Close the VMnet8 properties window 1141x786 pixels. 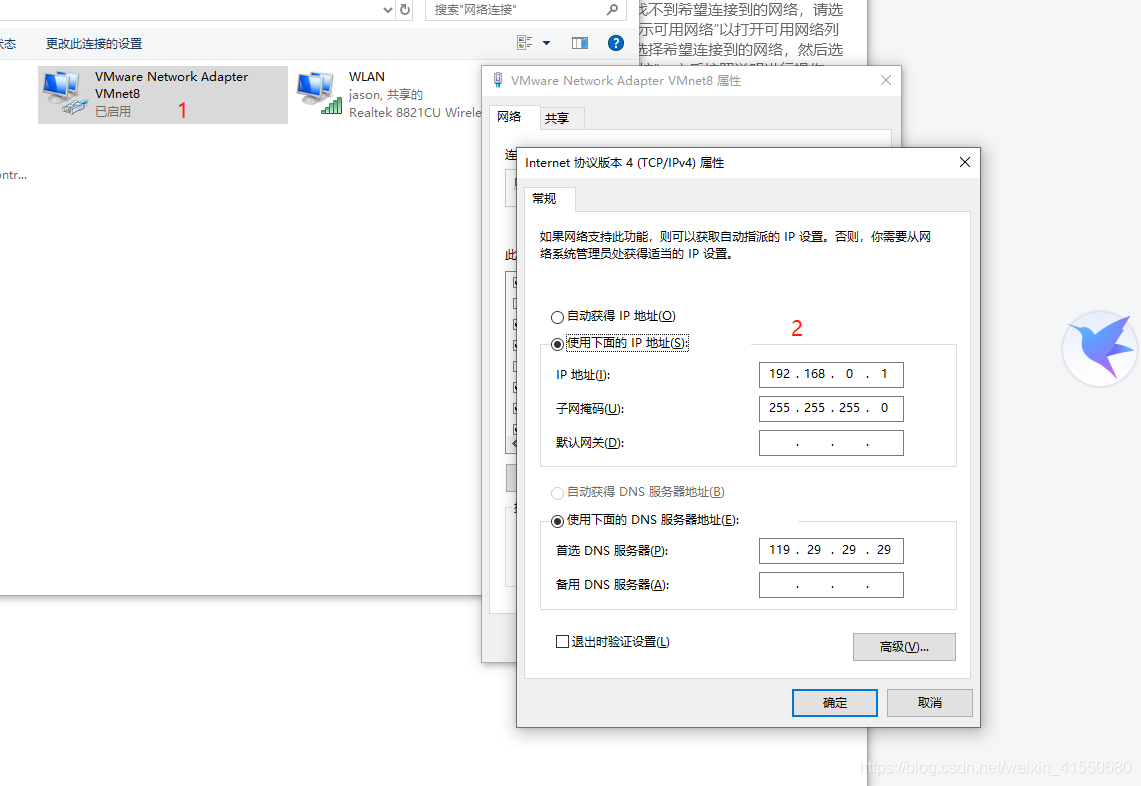tap(886, 80)
